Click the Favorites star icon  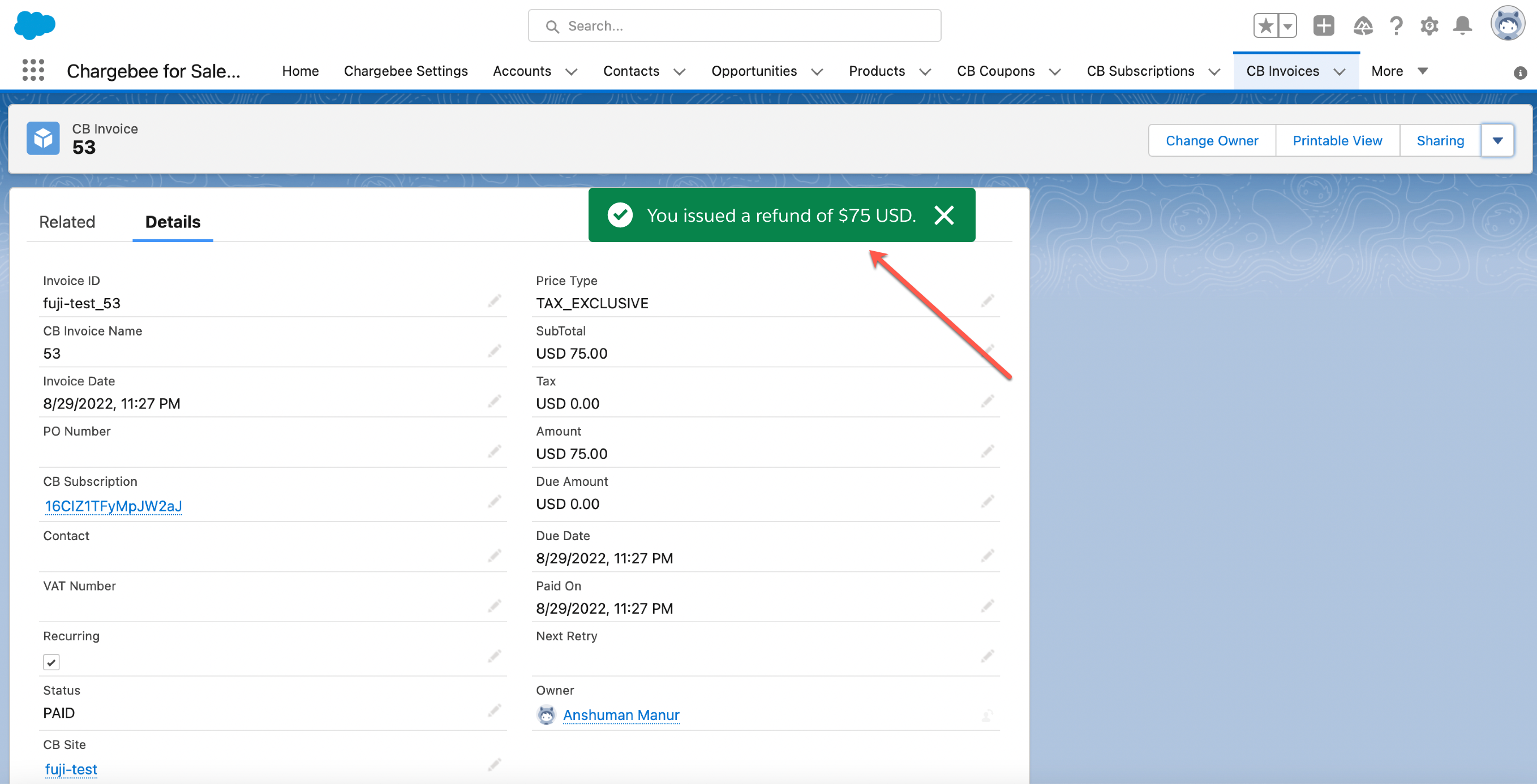coord(1265,25)
